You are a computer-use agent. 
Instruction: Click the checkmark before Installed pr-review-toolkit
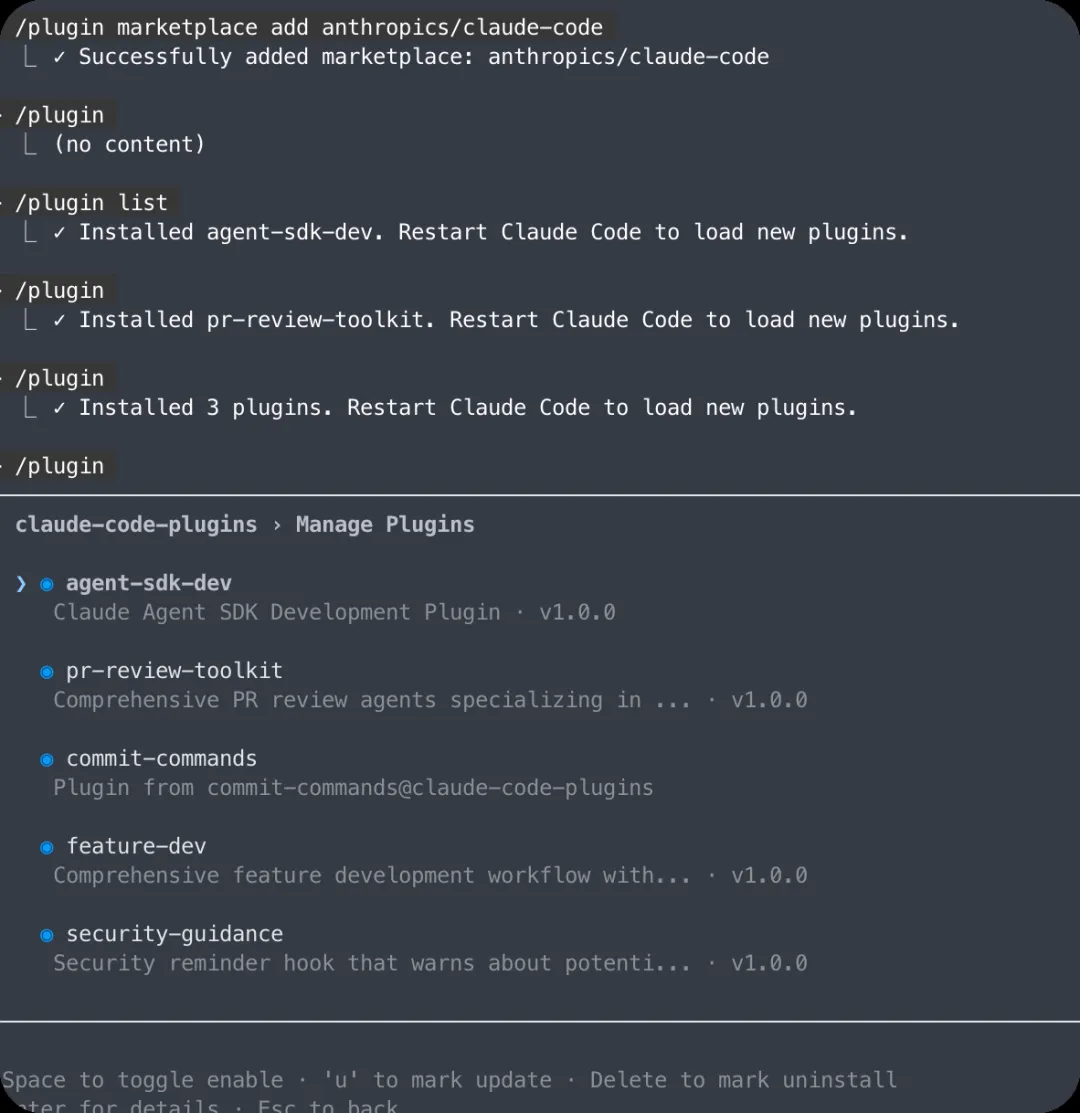[x=59, y=321]
